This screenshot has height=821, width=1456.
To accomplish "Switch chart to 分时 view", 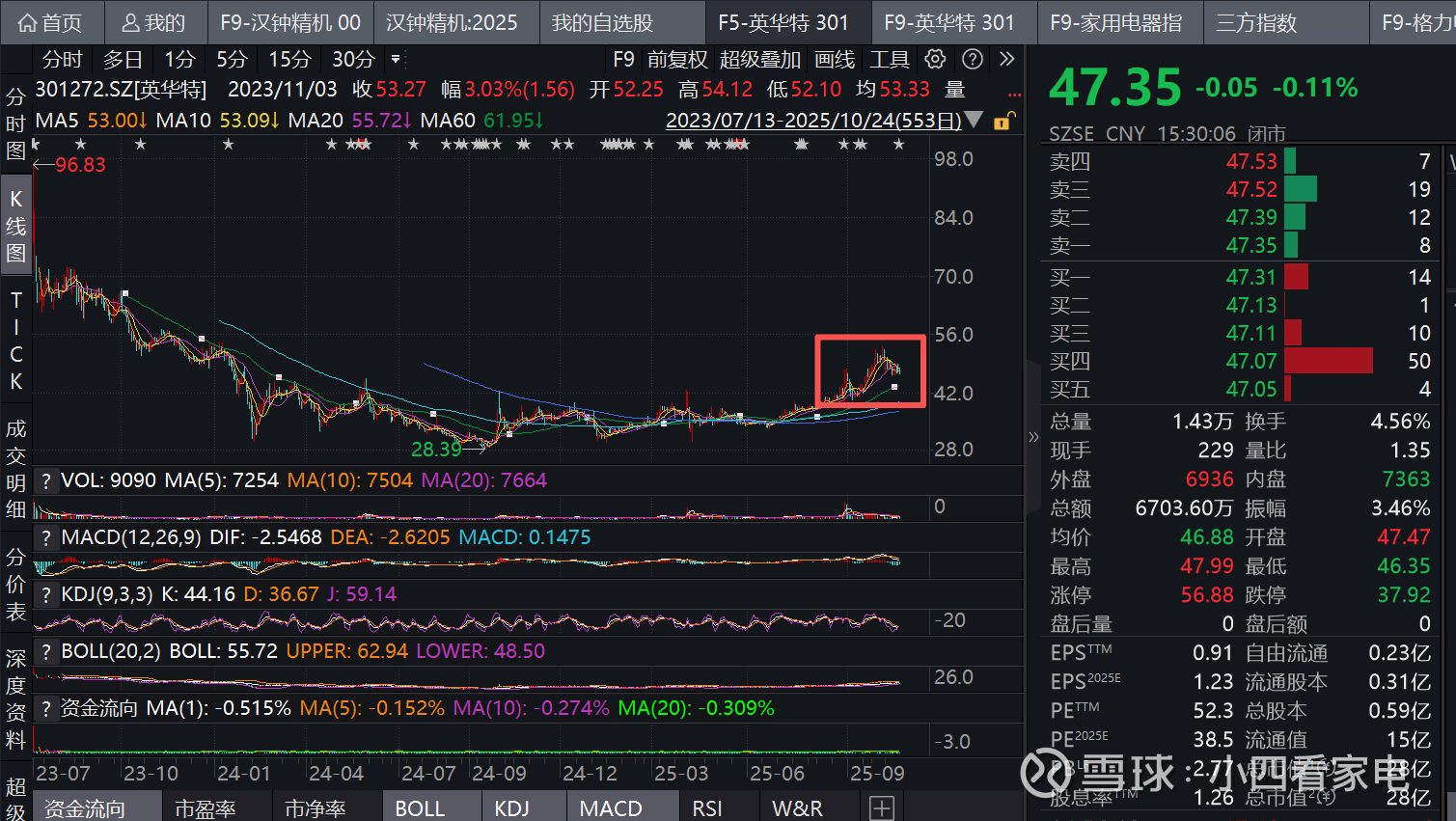I will coord(63,60).
